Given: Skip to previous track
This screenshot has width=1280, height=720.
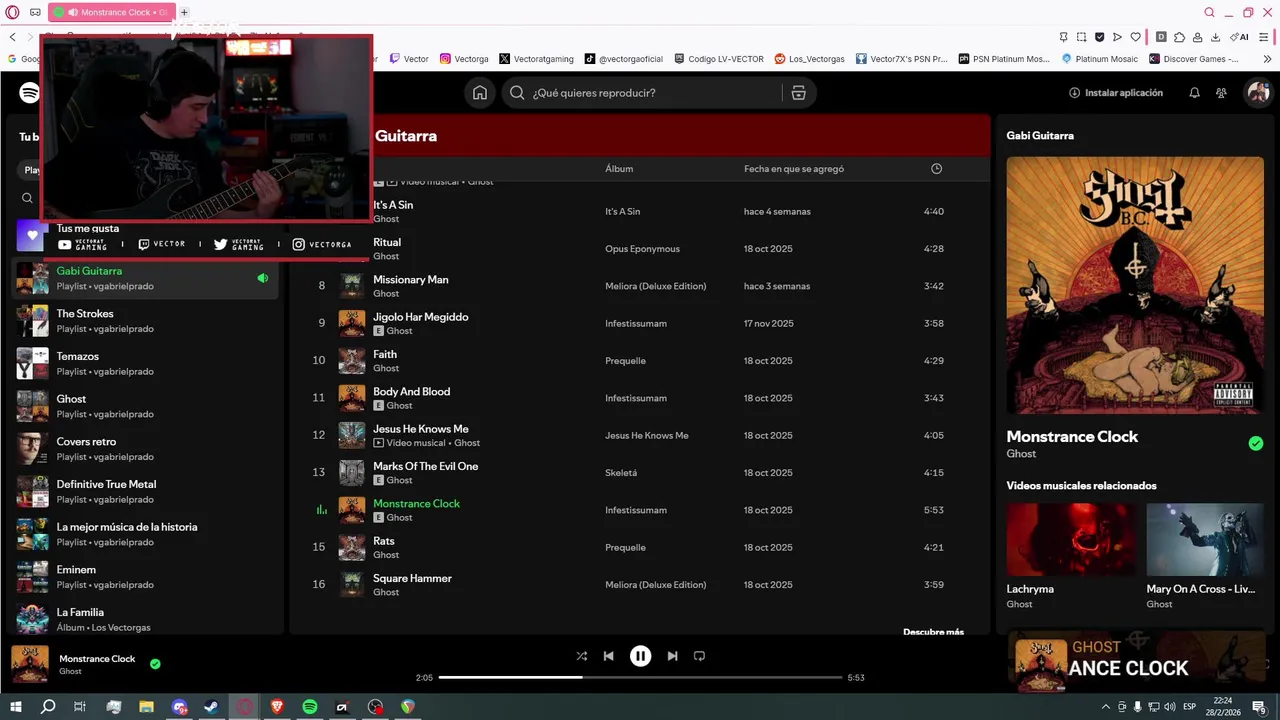Looking at the screenshot, I should pyautogui.click(x=608, y=656).
